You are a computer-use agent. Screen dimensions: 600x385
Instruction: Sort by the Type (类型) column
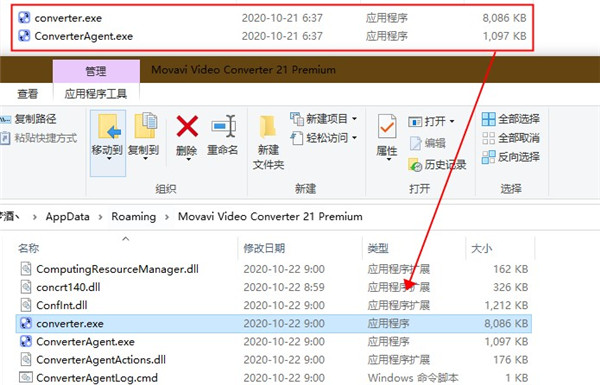[x=378, y=248]
